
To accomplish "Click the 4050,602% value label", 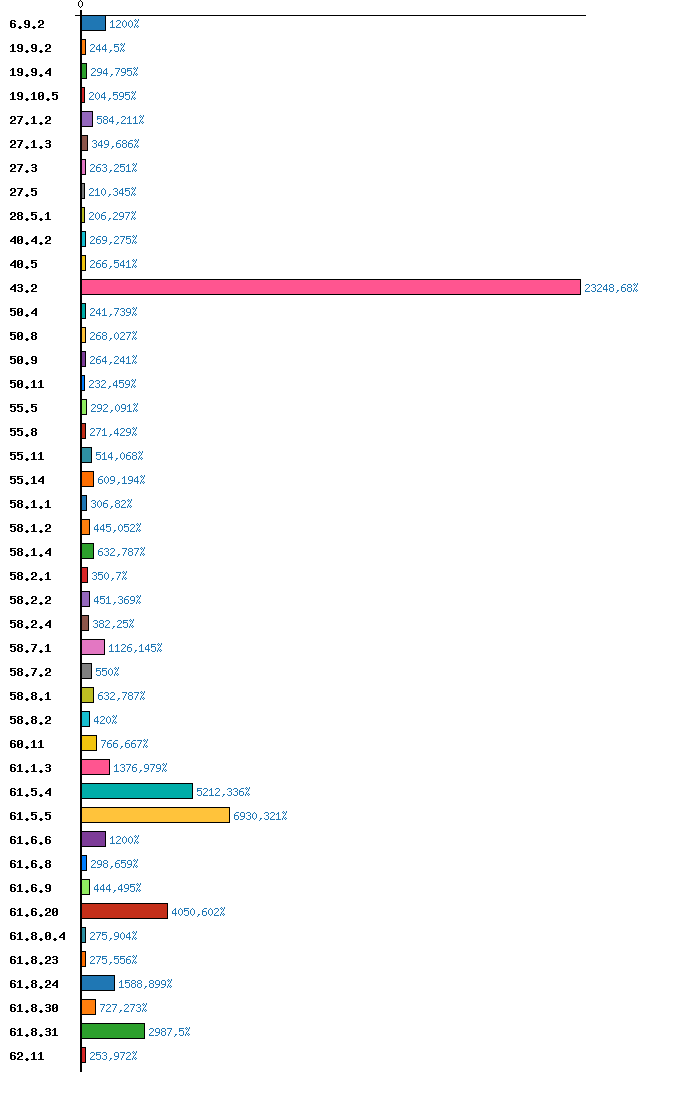I will pos(198,912).
